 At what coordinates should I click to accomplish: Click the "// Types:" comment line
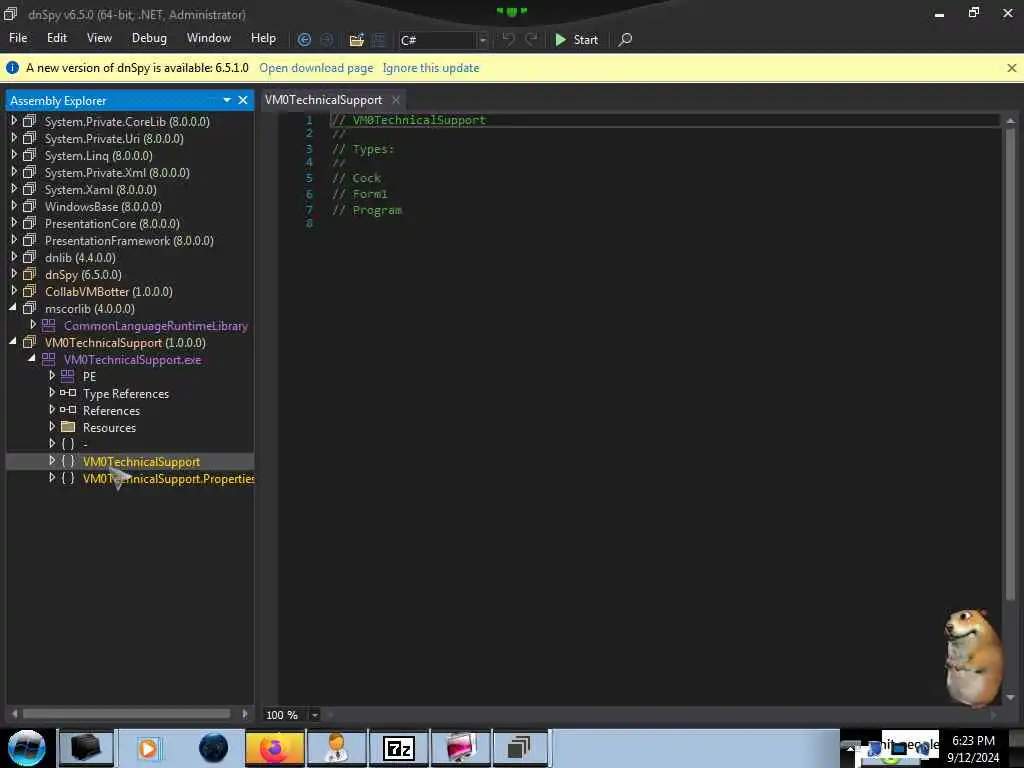(363, 149)
